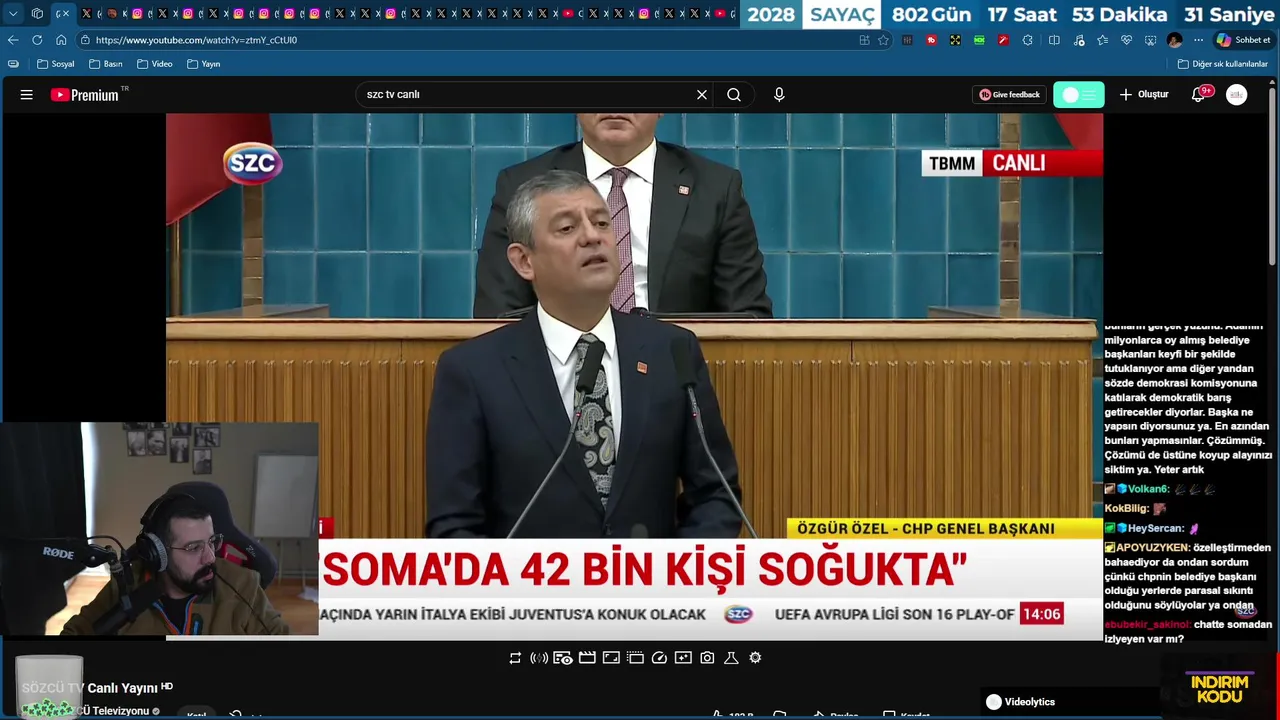Open the tab list dropdown arrow
Viewport: 1280px width, 720px height.
tap(13, 14)
